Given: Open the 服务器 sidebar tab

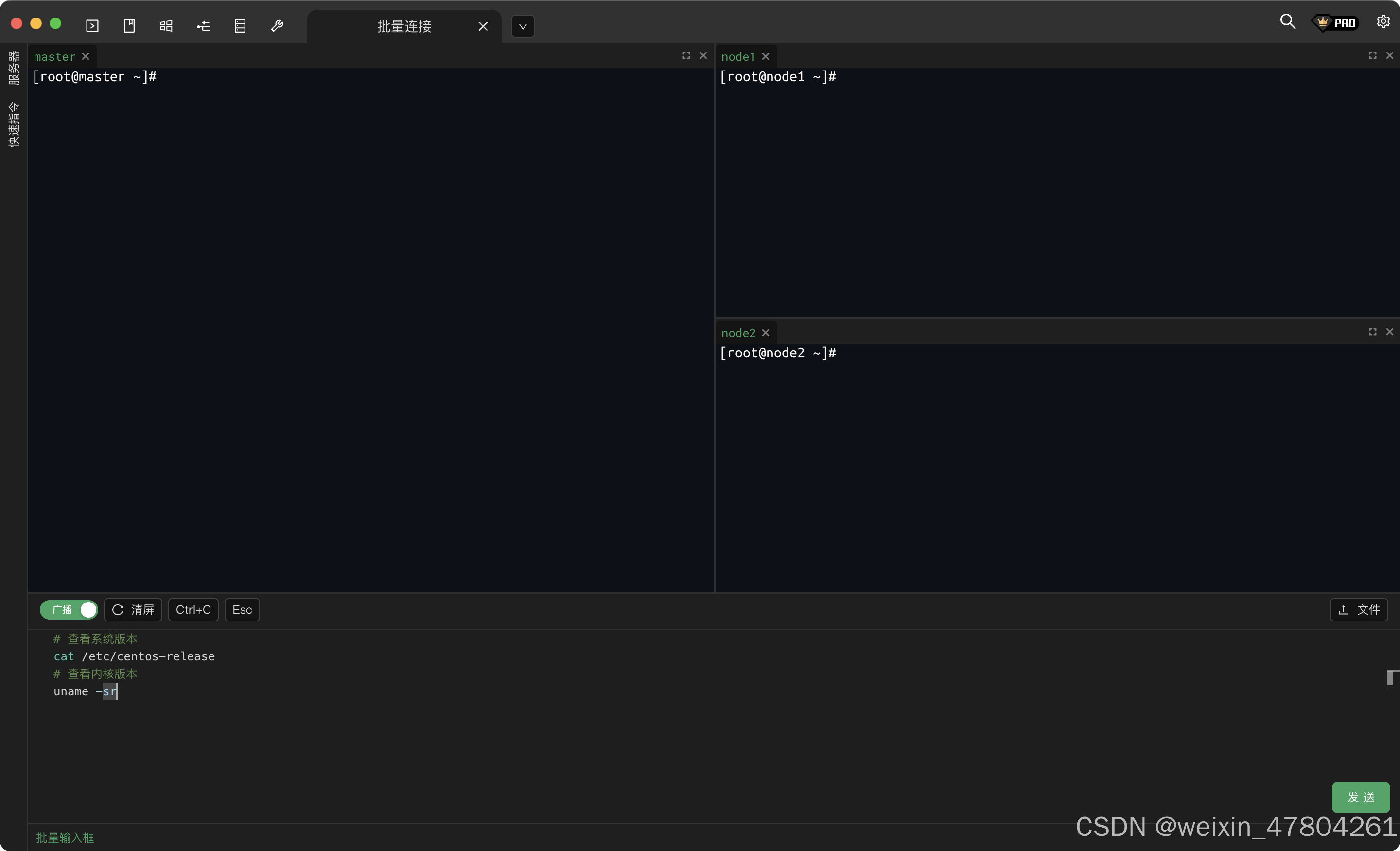Looking at the screenshot, I should point(14,68).
